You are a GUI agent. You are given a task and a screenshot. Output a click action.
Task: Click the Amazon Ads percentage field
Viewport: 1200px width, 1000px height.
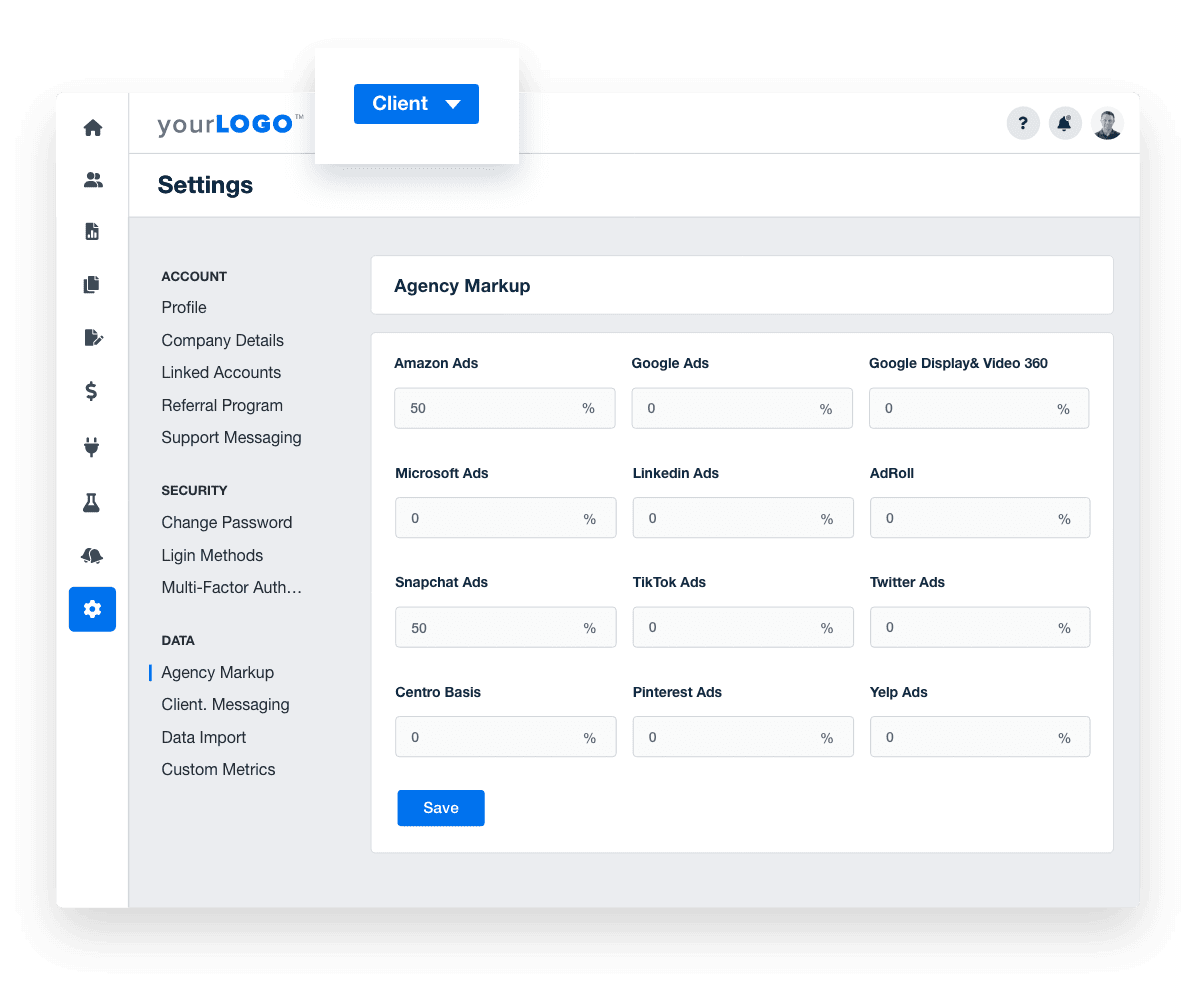tap(505, 408)
